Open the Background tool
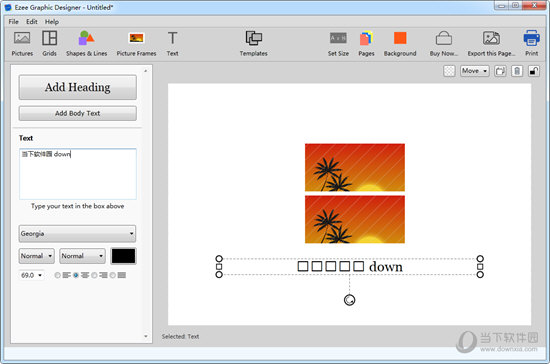550x364 pixels. 400,43
